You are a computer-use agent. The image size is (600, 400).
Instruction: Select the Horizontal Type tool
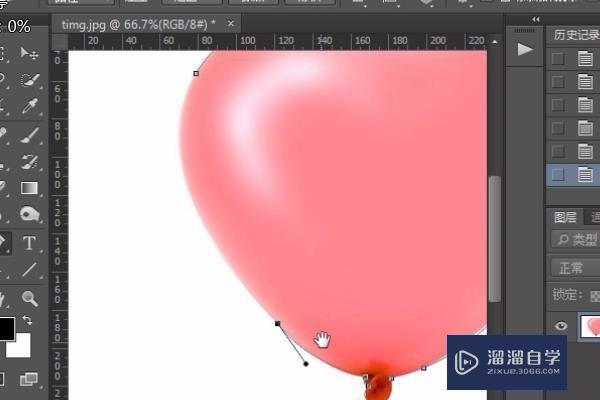[x=29, y=243]
